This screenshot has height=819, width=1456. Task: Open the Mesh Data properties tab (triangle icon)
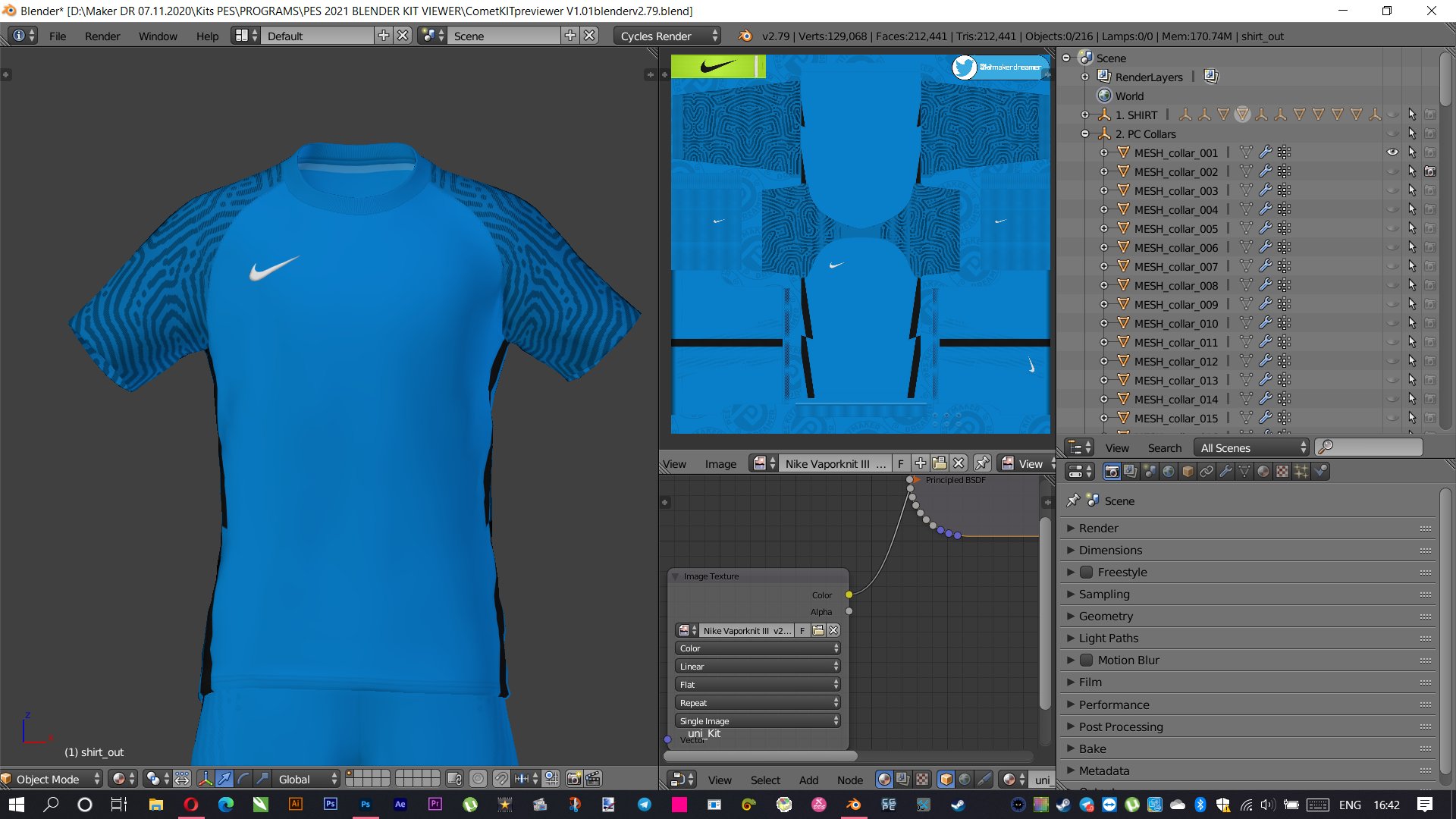1244,472
